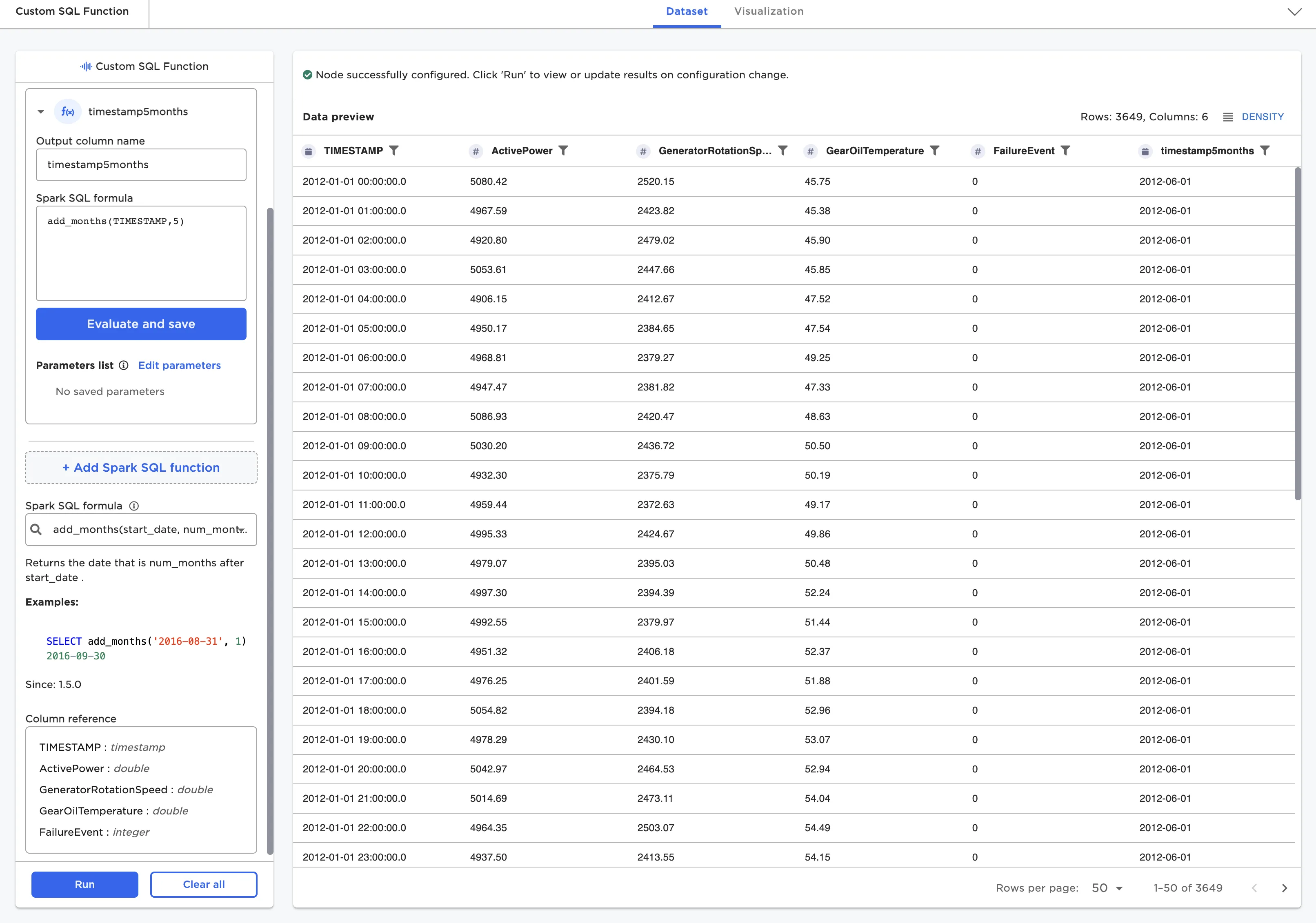
Task: Click the Evaluate and save button
Action: point(141,324)
